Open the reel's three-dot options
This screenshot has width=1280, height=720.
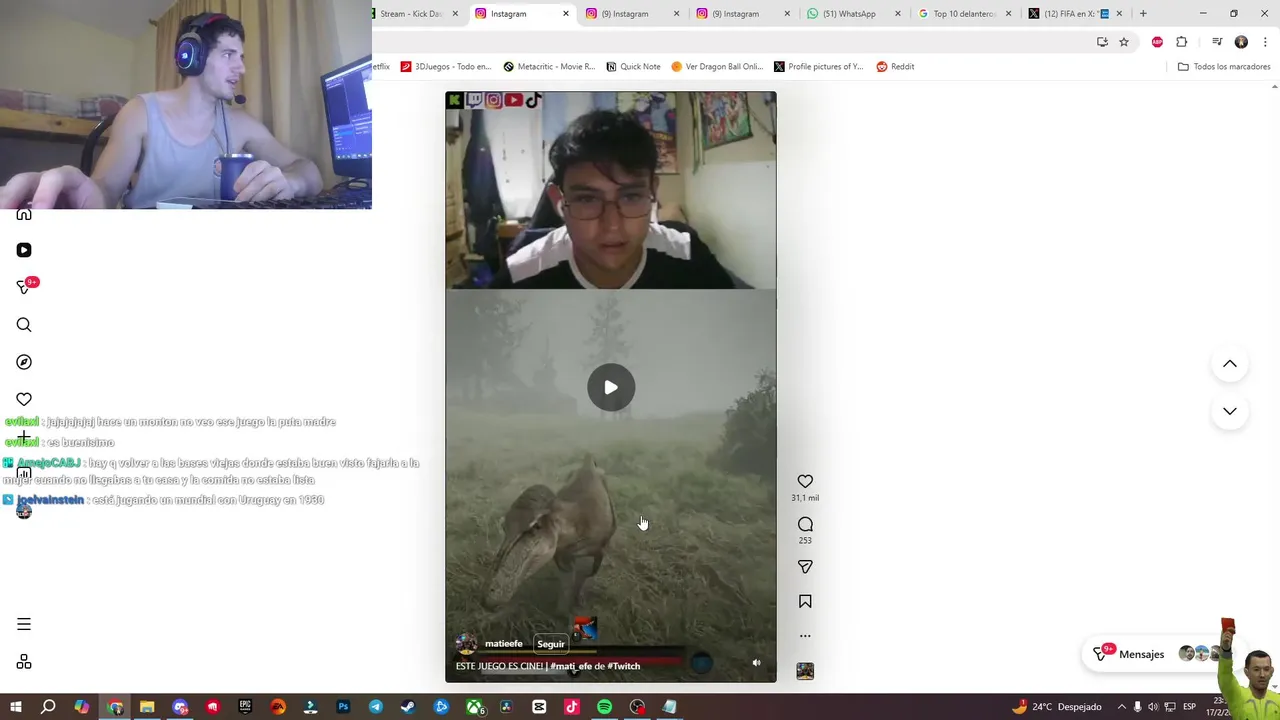click(805, 636)
